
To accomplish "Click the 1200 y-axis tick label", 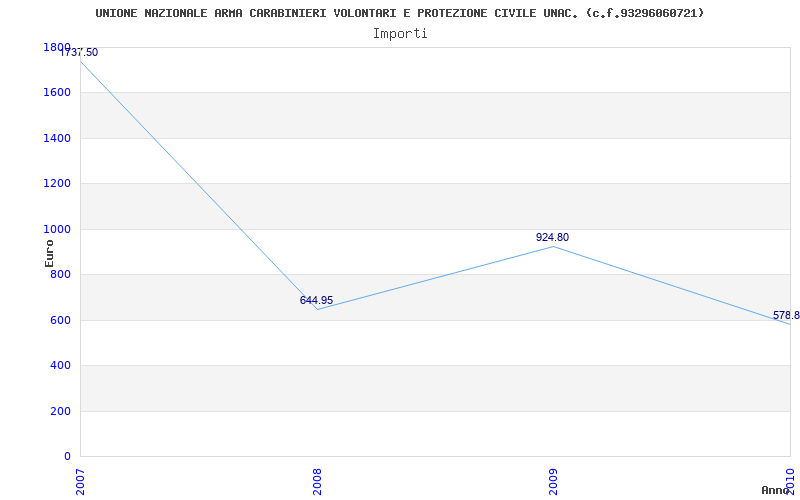I will [57, 183].
